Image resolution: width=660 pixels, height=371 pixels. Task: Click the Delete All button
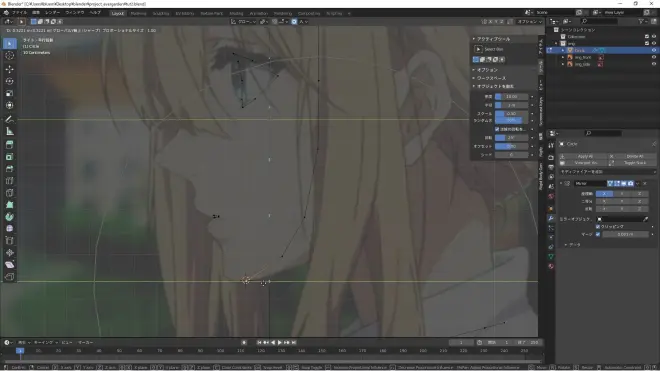pyautogui.click(x=634, y=156)
